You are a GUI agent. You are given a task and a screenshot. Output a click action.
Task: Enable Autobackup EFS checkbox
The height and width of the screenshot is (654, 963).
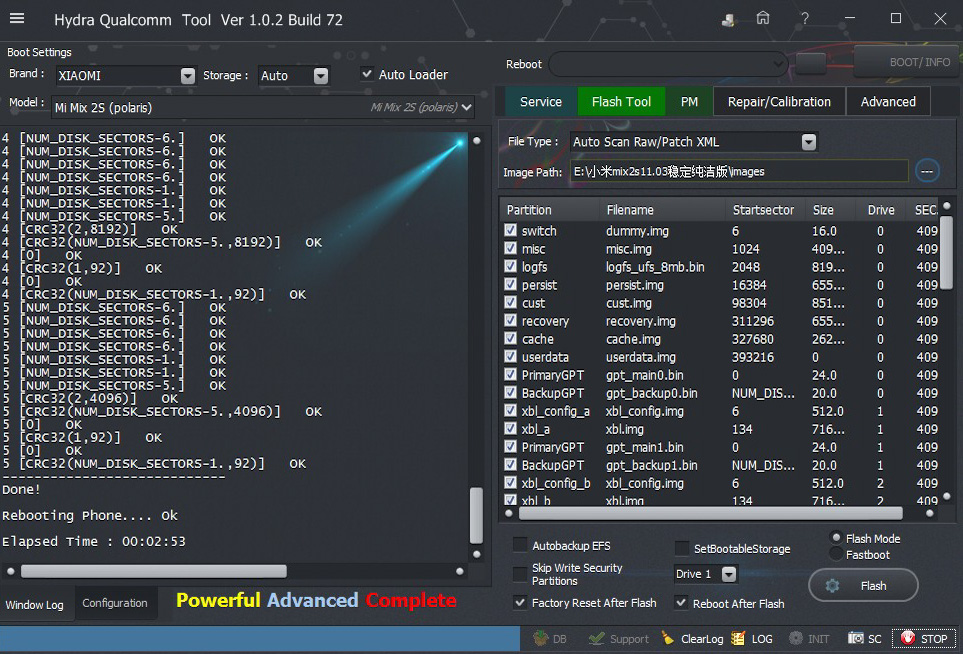(x=520, y=545)
